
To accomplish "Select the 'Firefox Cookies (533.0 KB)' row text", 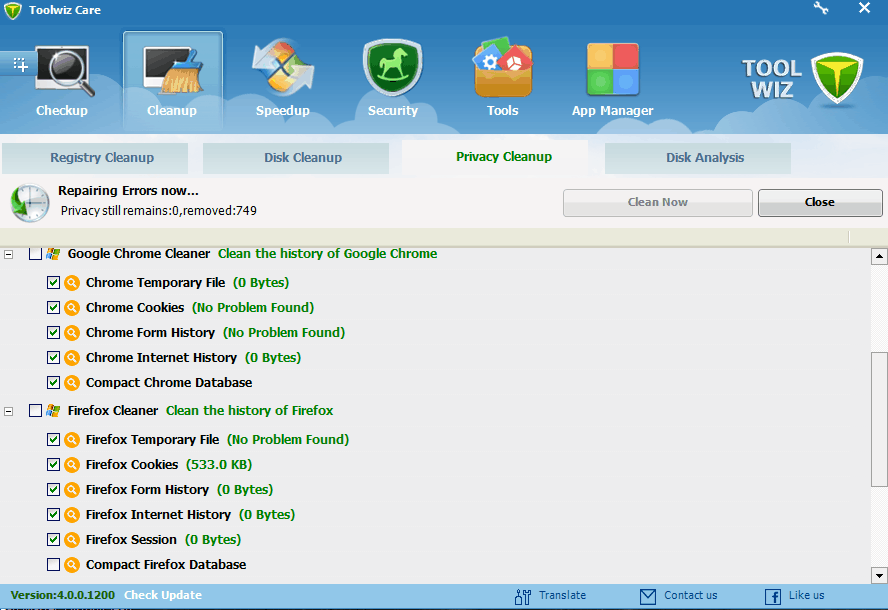I will point(169,464).
